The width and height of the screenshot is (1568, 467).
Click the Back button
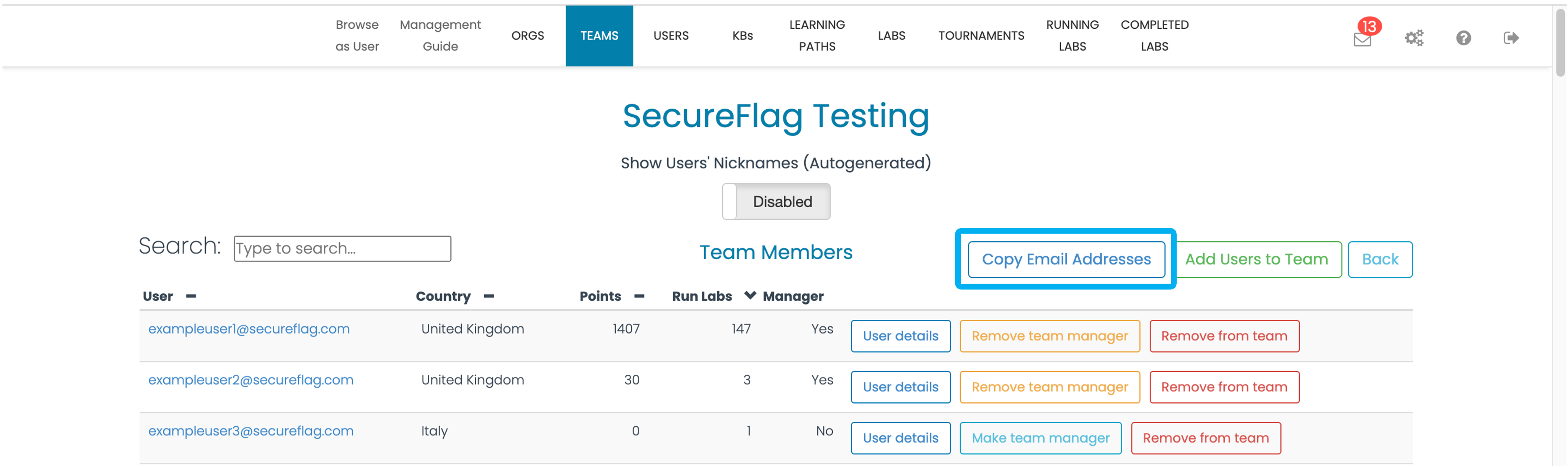pos(1380,260)
